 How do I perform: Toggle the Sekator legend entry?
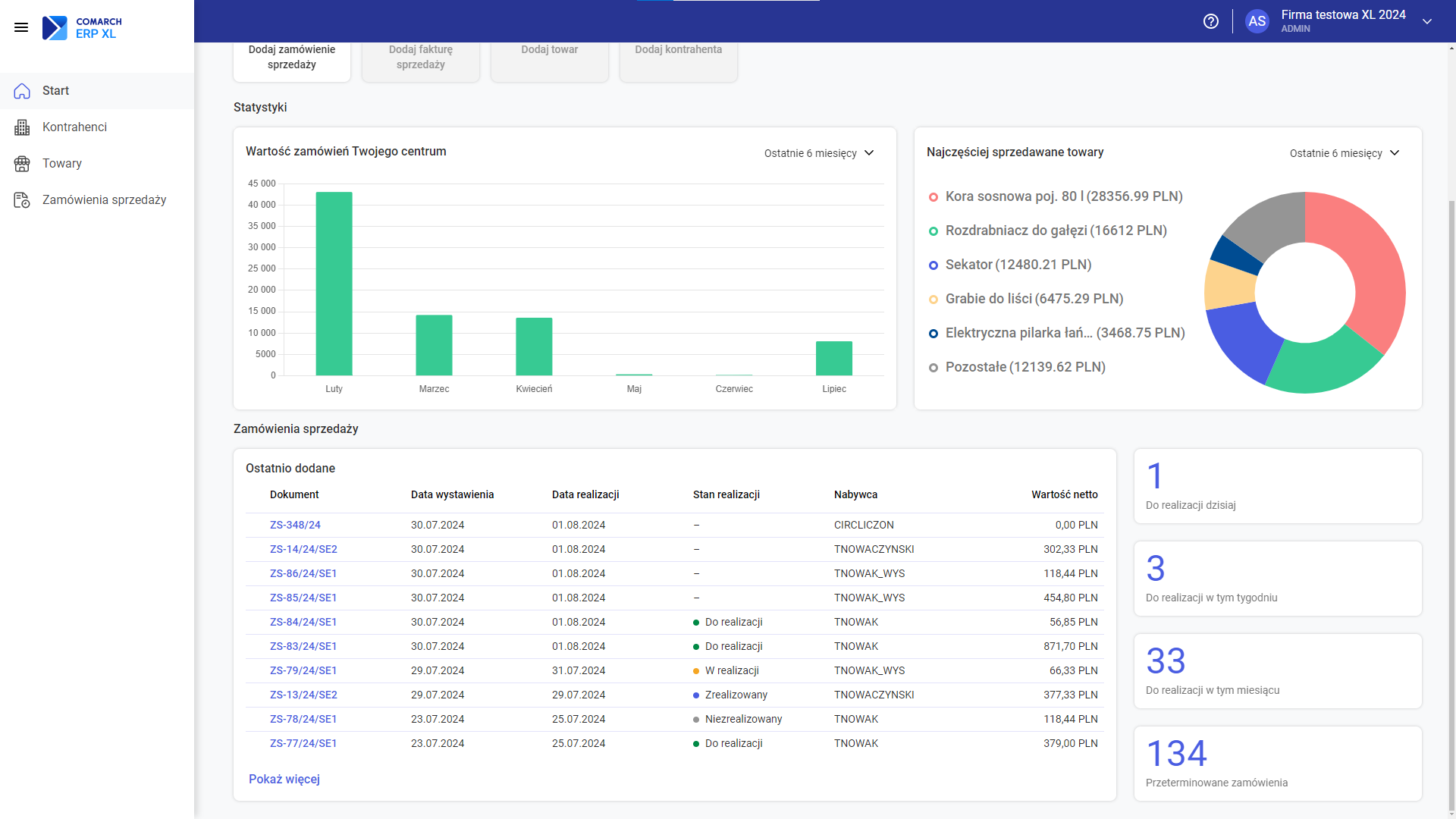point(1018,265)
